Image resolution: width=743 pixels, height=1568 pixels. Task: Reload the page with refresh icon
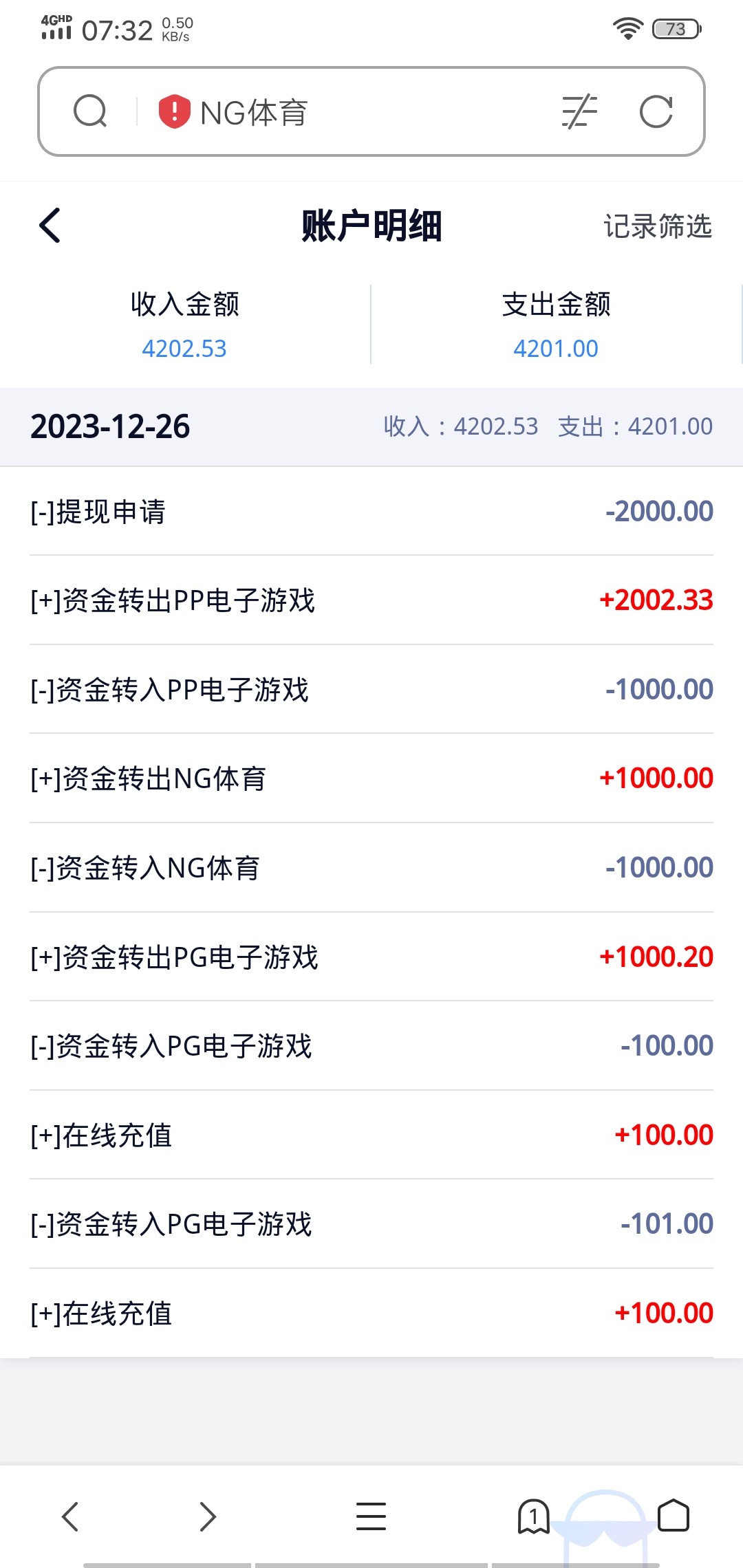click(656, 111)
